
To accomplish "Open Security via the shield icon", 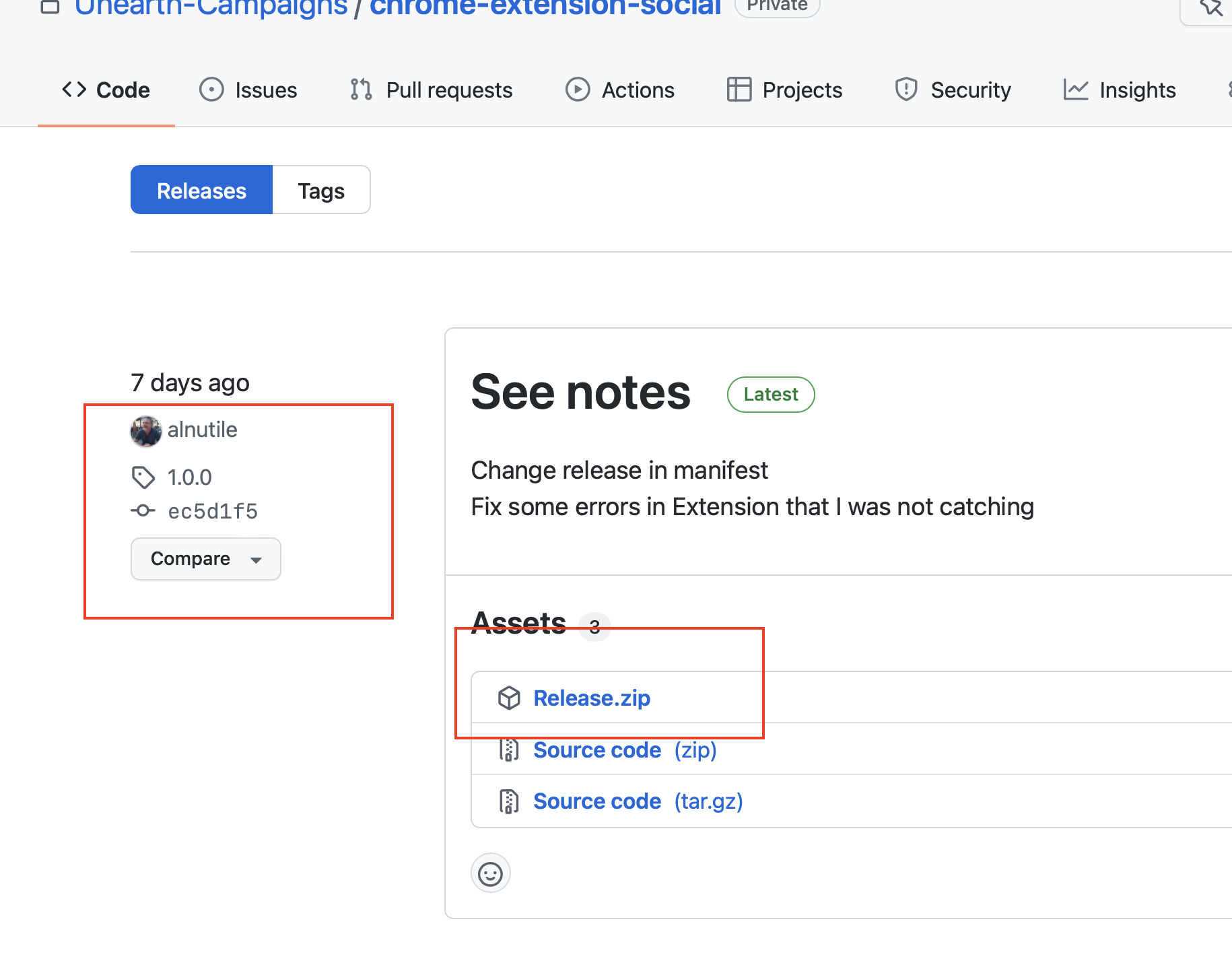I will pyautogui.click(x=905, y=89).
